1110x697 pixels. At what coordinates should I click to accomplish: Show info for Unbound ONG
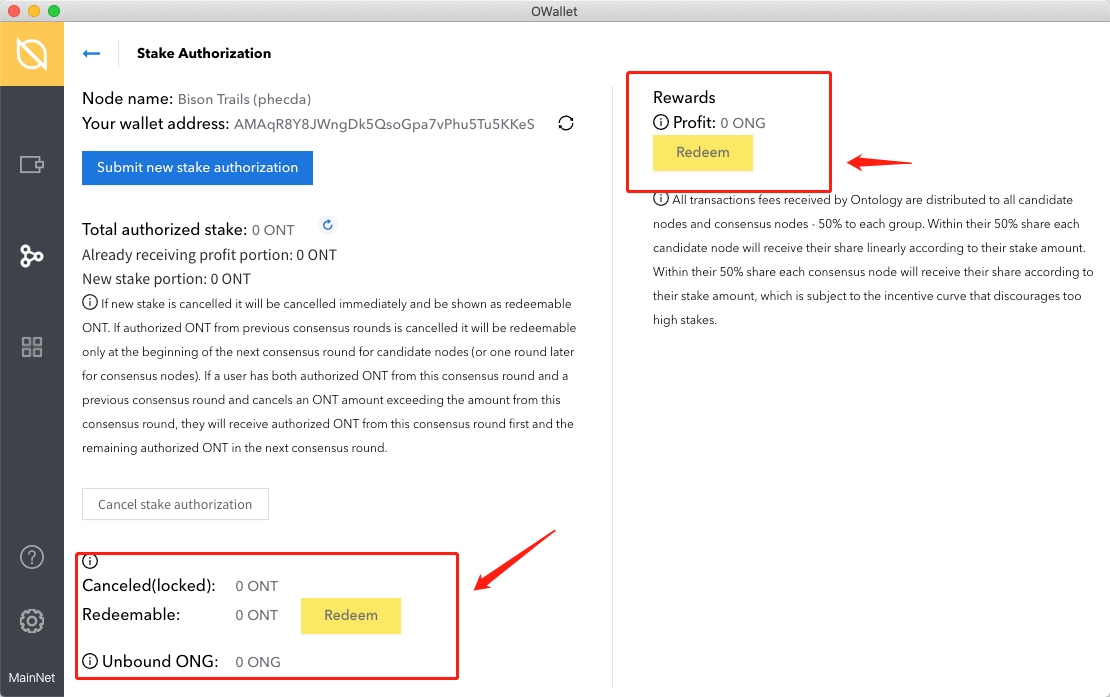pos(90,661)
